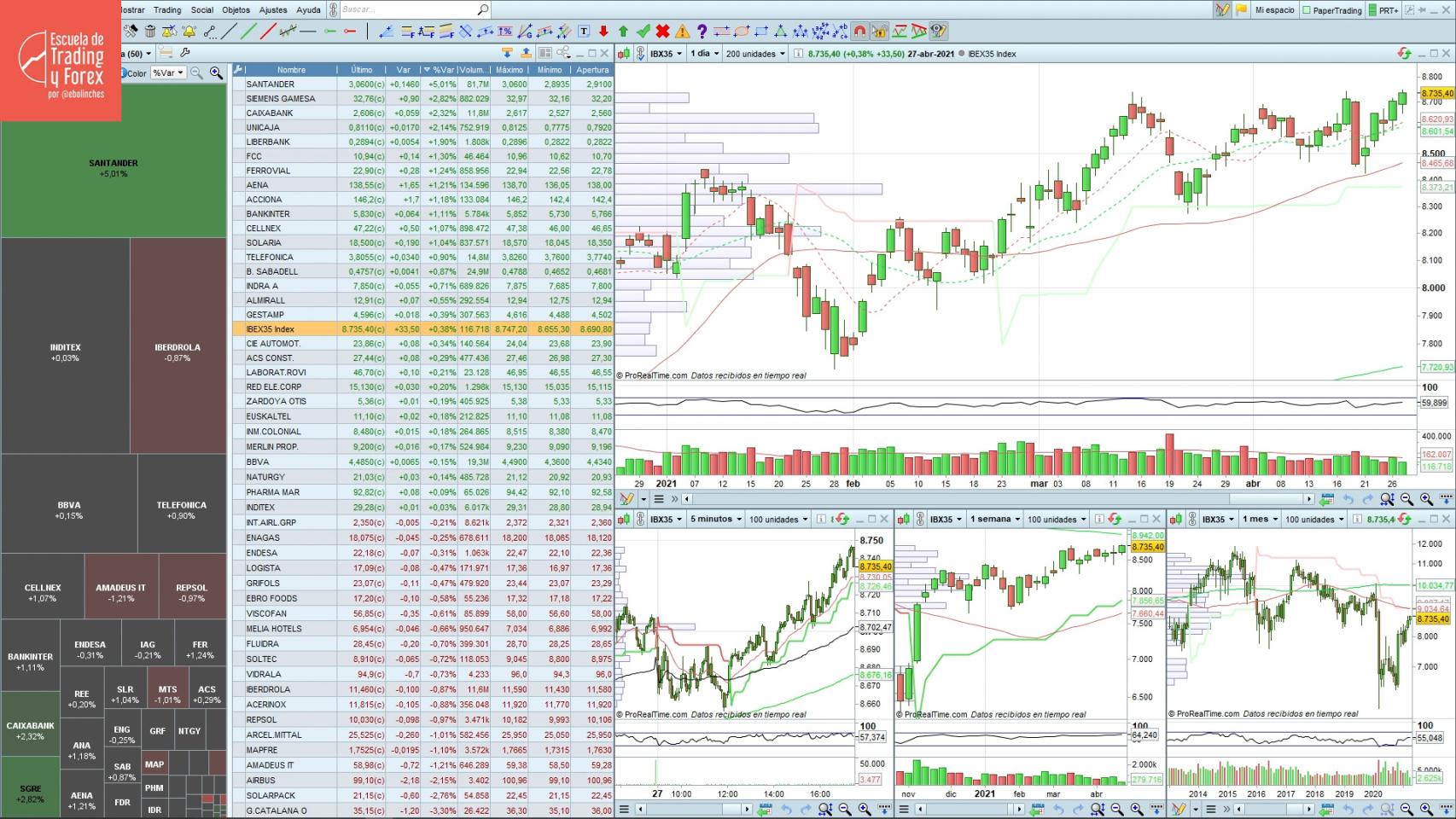Click the alarm bell icon in toolbar

point(189,32)
